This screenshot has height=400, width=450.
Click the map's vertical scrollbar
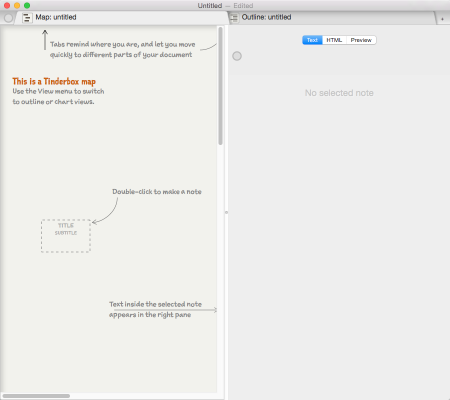[x=220, y=86]
